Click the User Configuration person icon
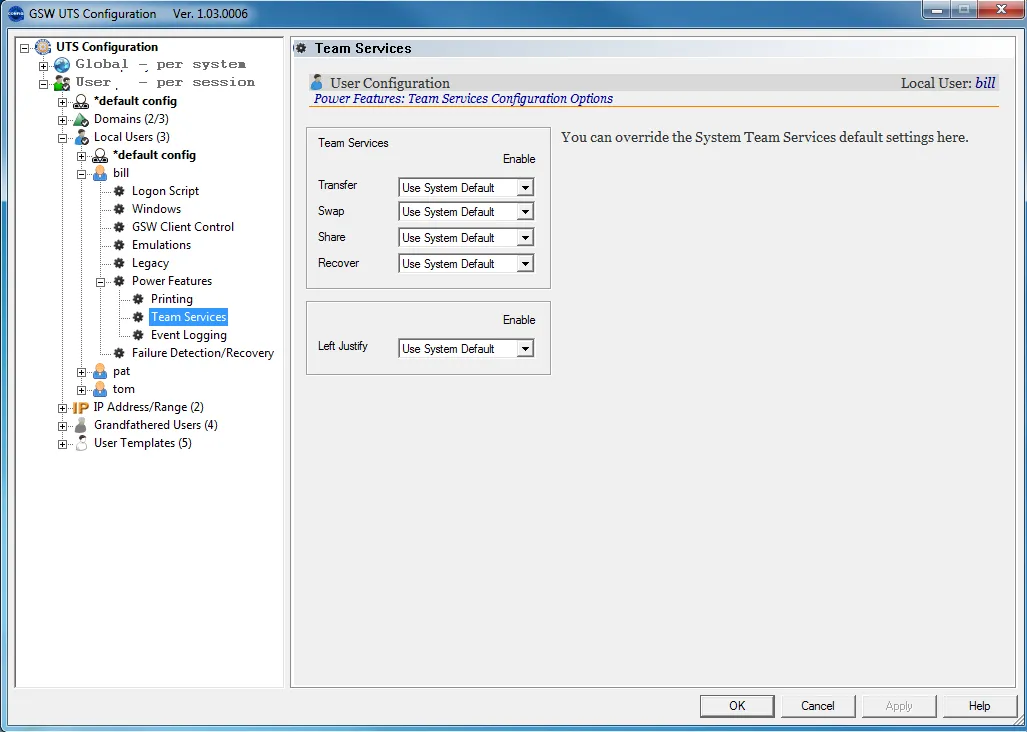The height and width of the screenshot is (732, 1027). [317, 82]
